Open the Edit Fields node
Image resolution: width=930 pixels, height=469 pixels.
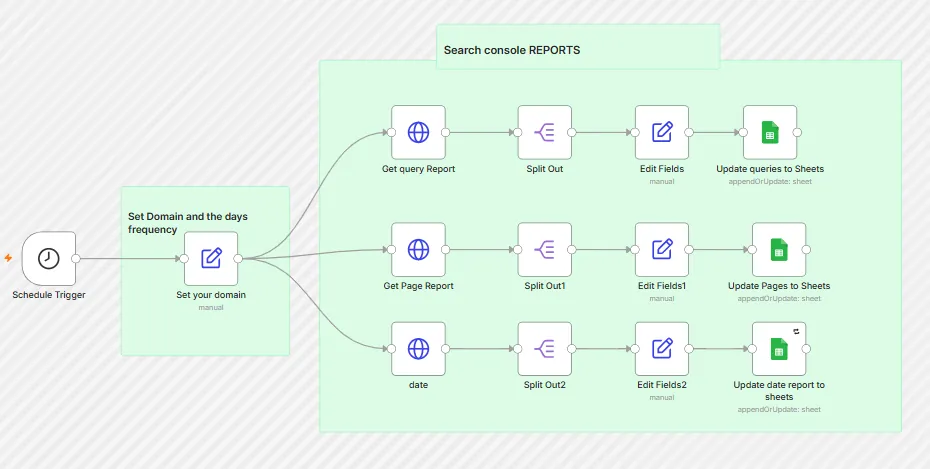662,132
